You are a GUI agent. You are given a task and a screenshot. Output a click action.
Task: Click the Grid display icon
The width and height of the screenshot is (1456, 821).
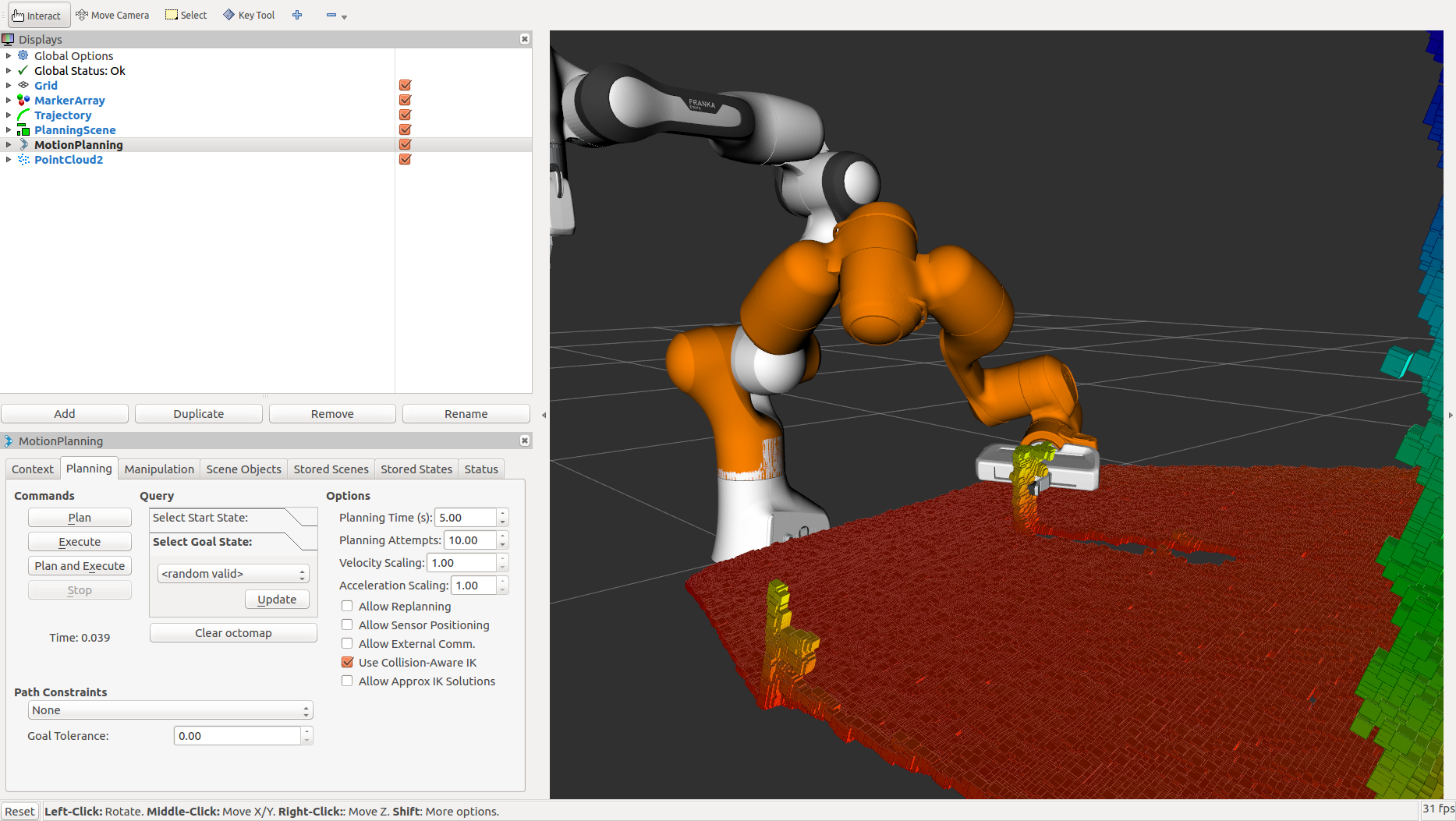pos(23,86)
